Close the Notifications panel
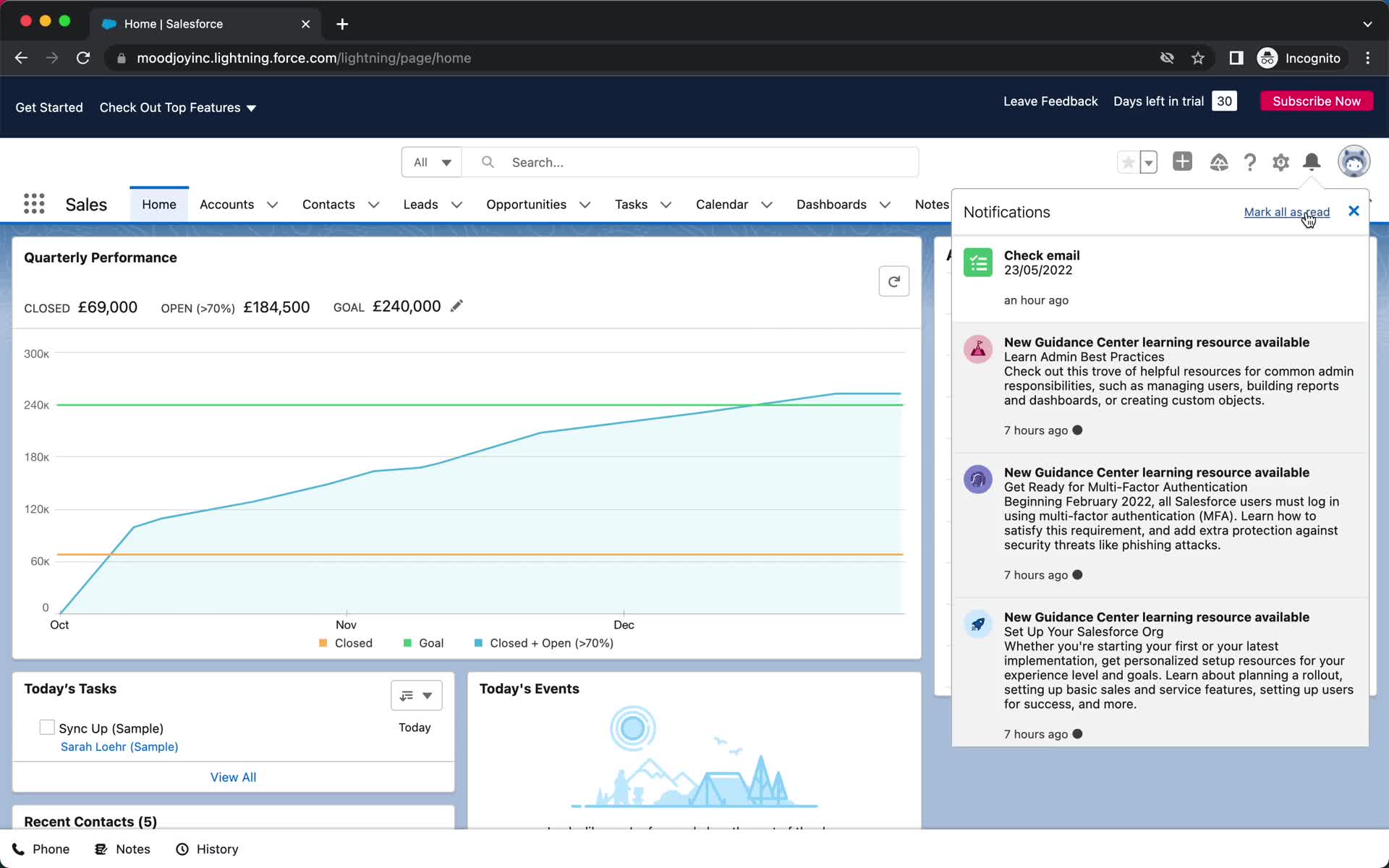The height and width of the screenshot is (868, 1389). (1354, 211)
